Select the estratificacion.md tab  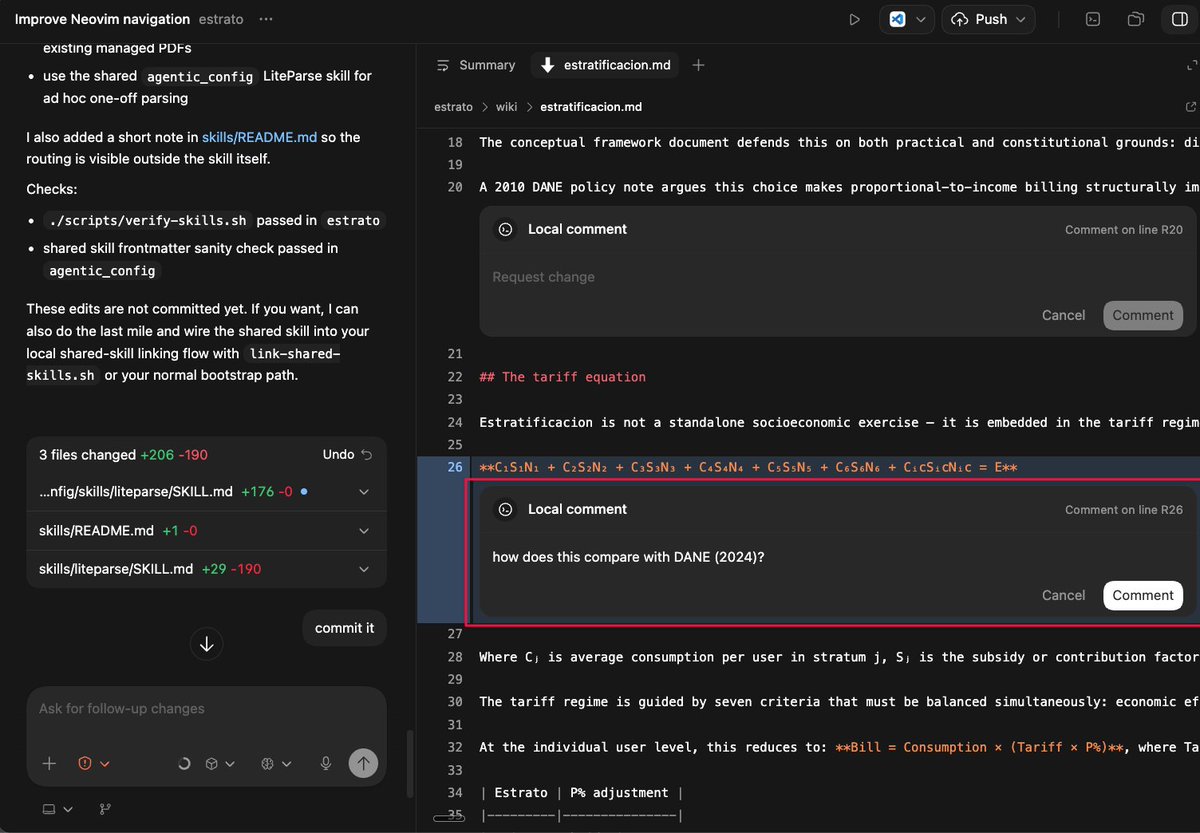pyautogui.click(x=605, y=65)
